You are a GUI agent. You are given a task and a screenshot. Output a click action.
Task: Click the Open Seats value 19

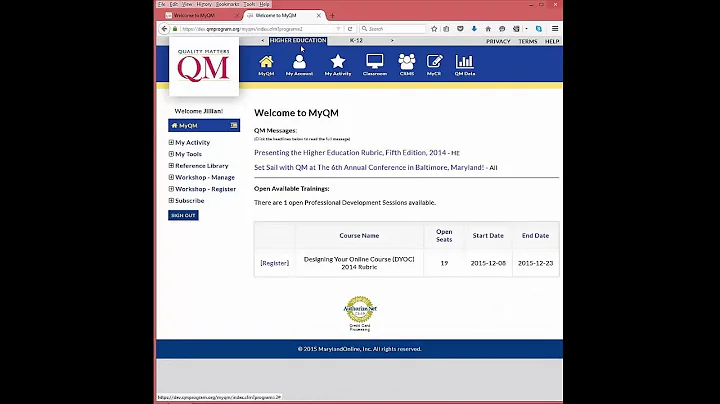(444, 263)
